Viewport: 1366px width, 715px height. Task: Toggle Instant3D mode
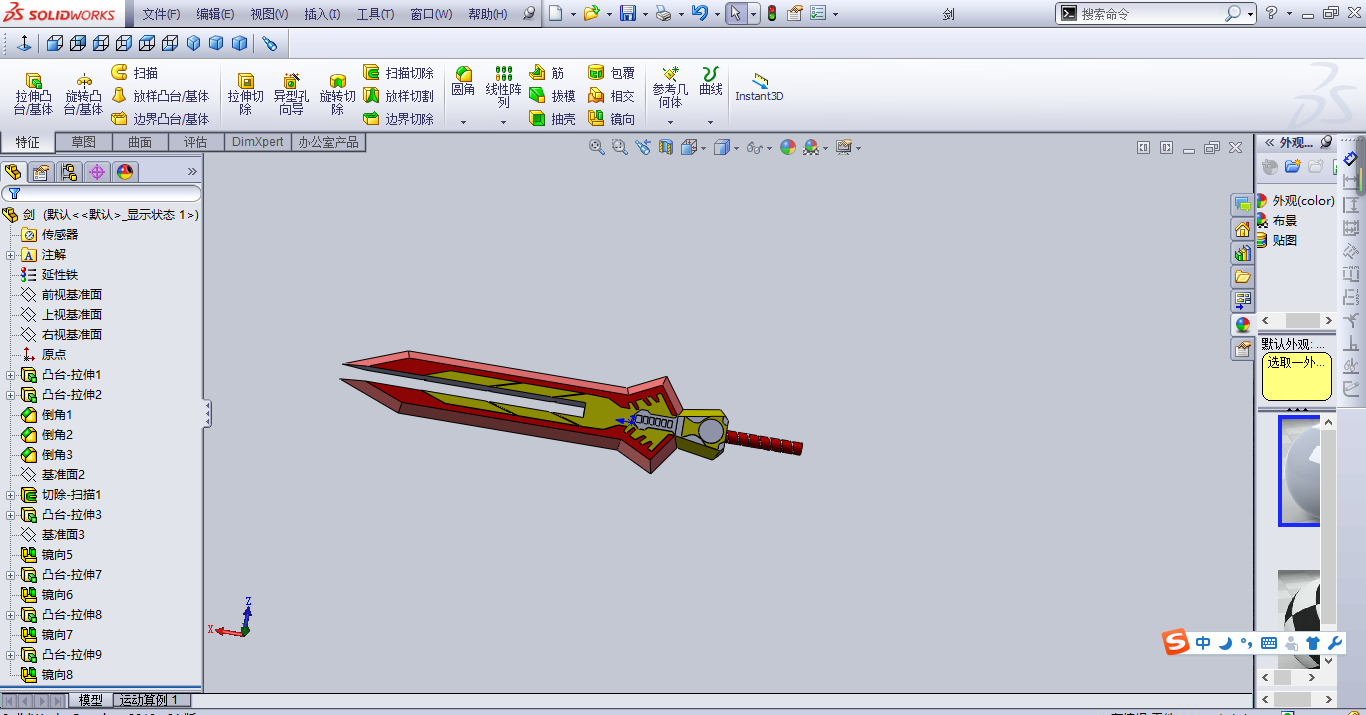click(759, 88)
